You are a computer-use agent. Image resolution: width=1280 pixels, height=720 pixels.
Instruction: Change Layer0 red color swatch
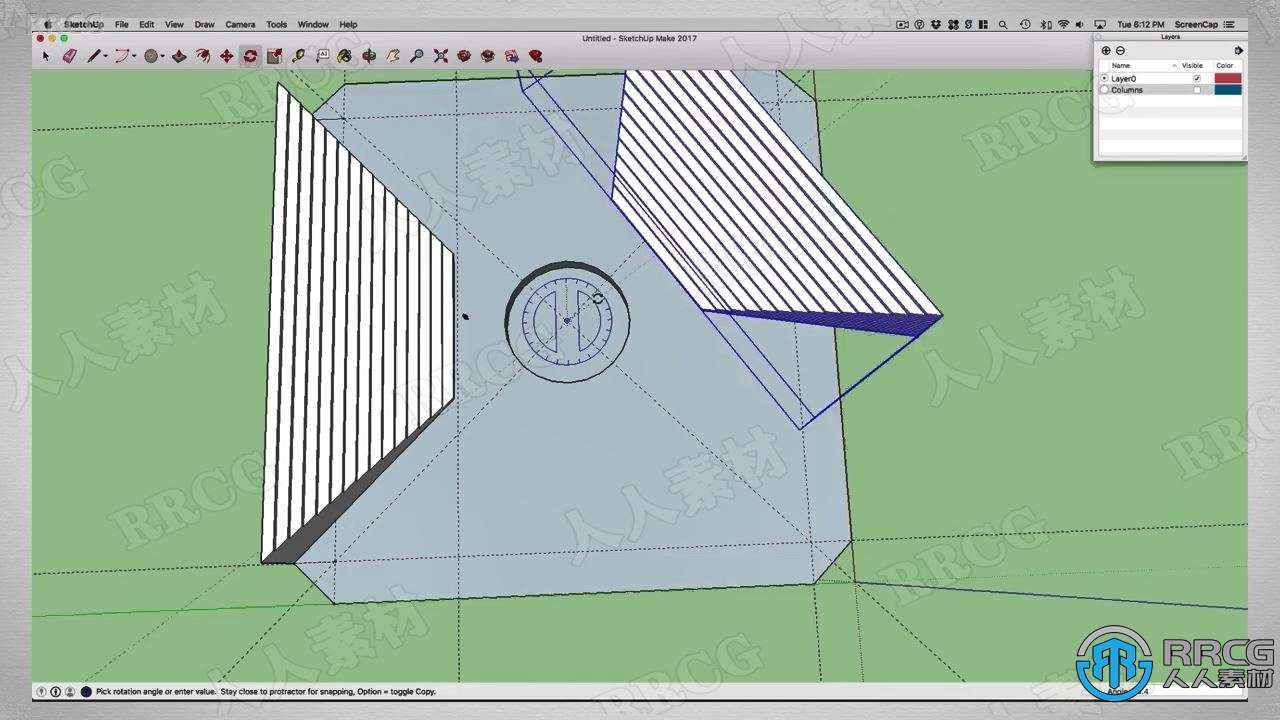pos(1228,78)
